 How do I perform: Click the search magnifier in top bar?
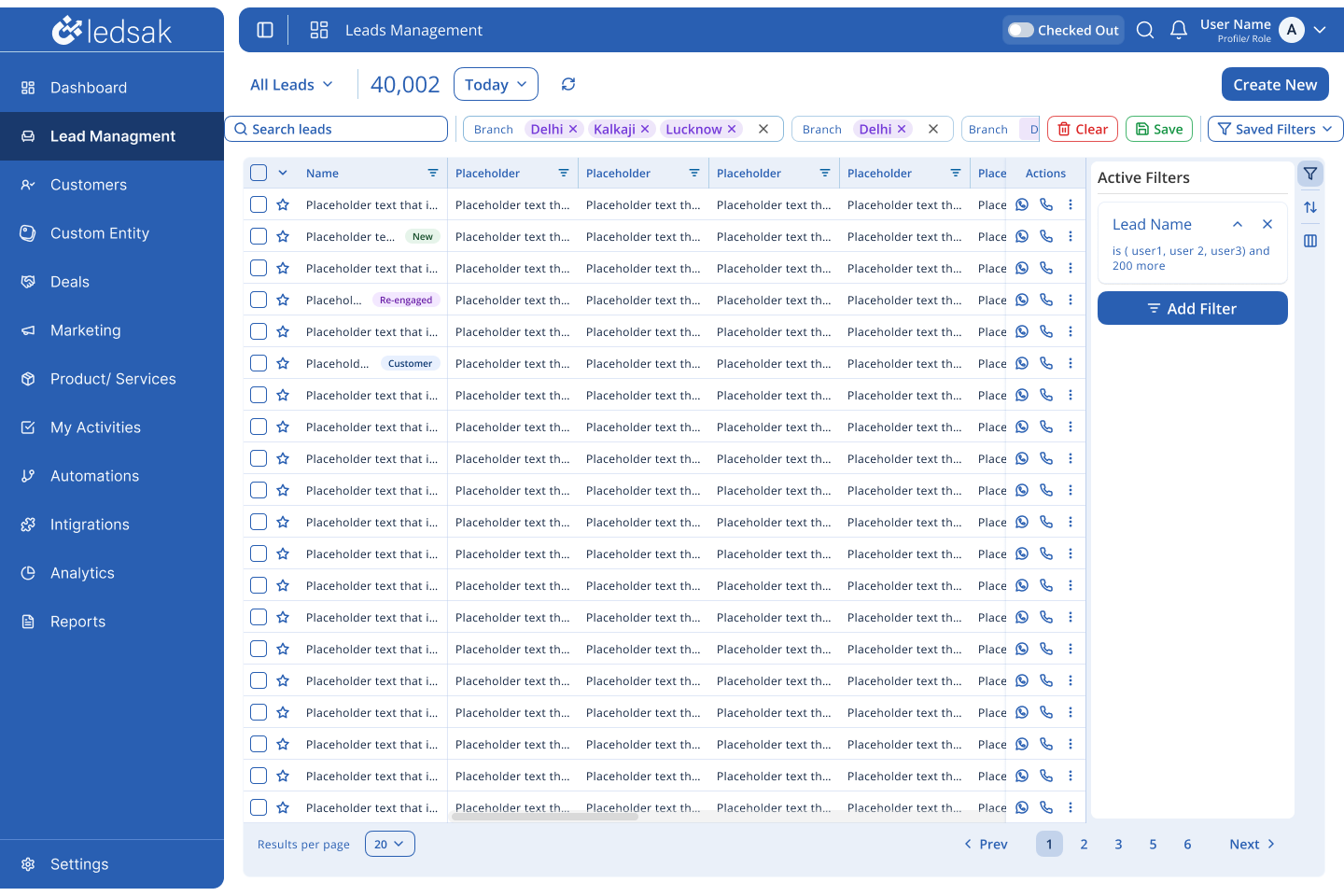point(1145,30)
